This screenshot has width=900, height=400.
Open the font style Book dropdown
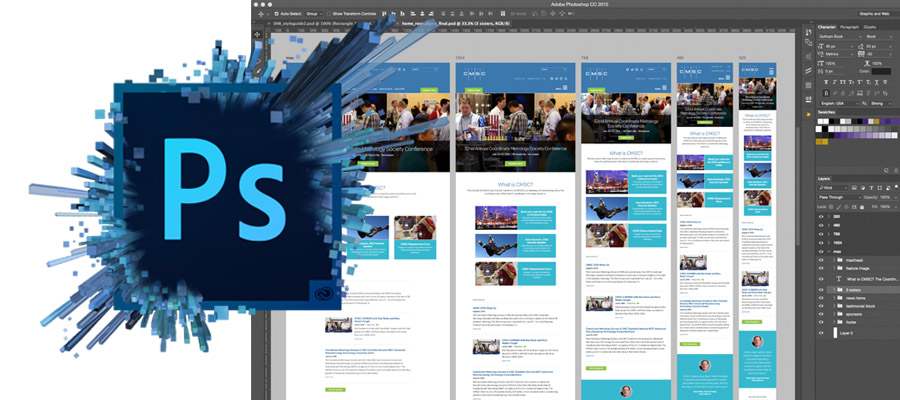[879, 36]
